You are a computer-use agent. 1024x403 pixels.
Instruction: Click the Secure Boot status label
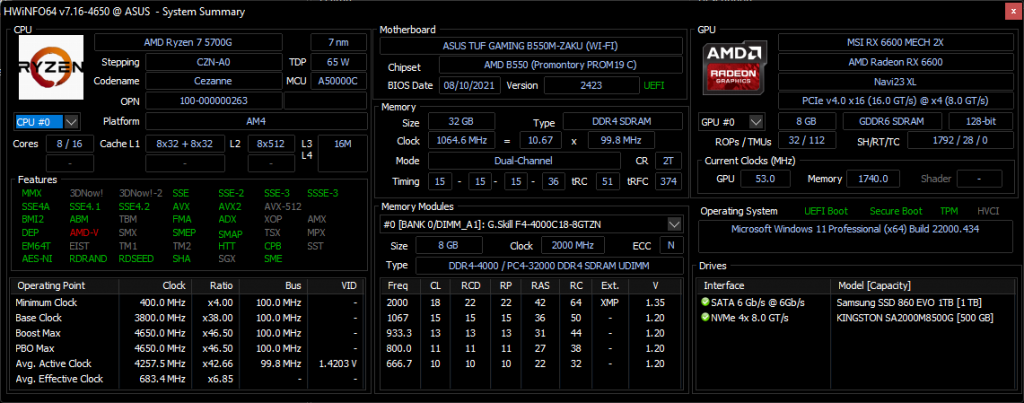(x=896, y=211)
